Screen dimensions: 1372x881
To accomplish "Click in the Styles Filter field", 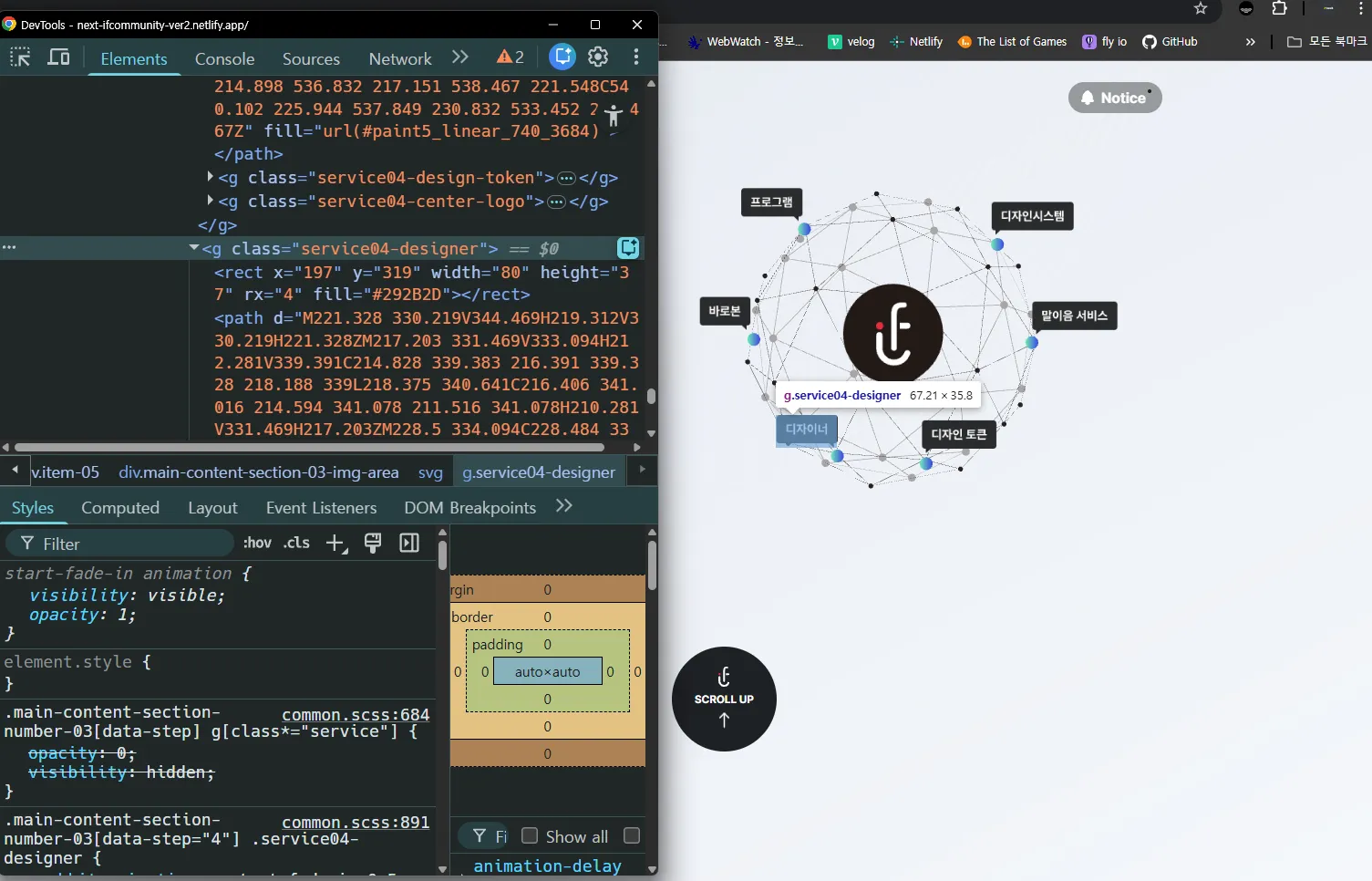I will point(119,544).
